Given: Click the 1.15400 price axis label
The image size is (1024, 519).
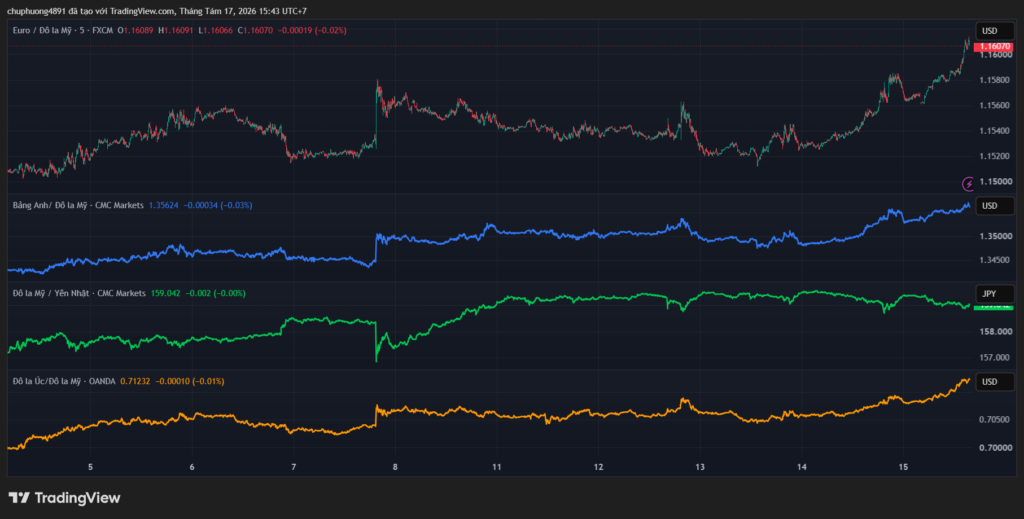Looking at the screenshot, I should [995, 131].
